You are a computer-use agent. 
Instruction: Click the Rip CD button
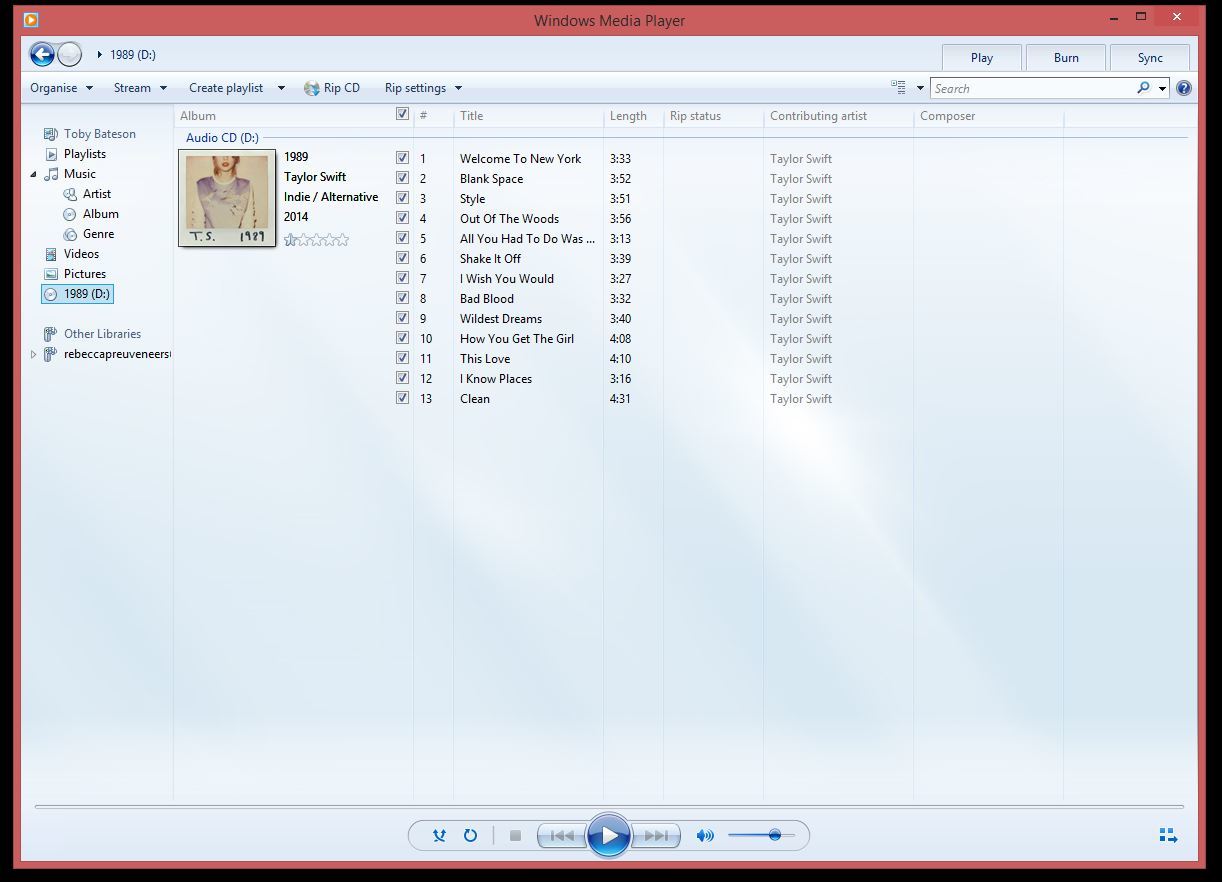(x=332, y=88)
